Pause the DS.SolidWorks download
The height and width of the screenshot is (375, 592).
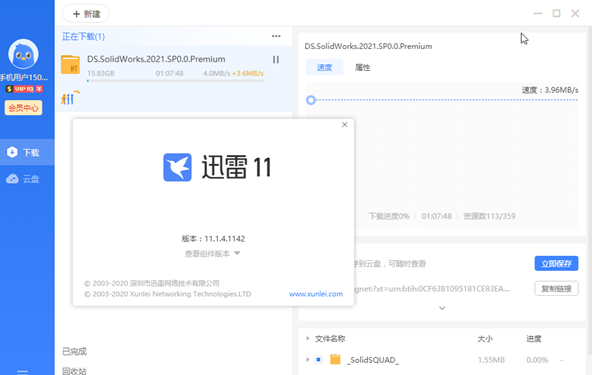coord(276,60)
